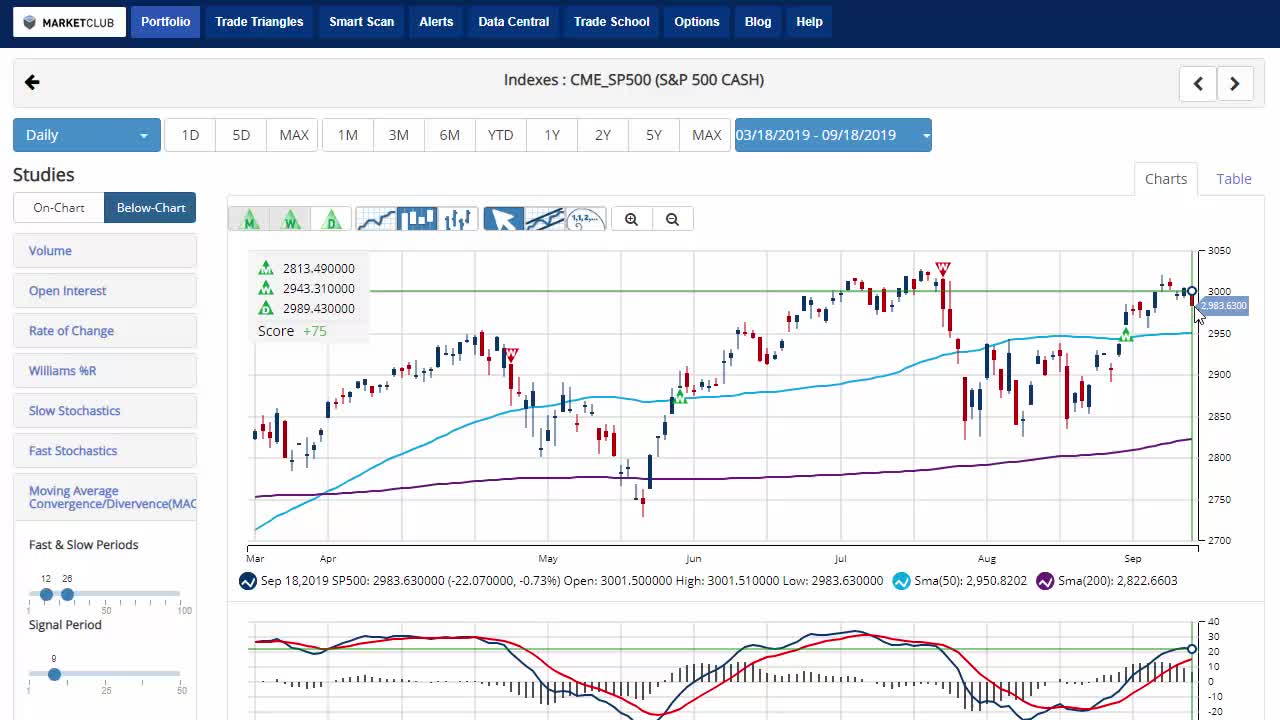Screen dimensions: 1280x720
Task: Toggle the Daily trade triangle icon
Action: (x=332, y=219)
